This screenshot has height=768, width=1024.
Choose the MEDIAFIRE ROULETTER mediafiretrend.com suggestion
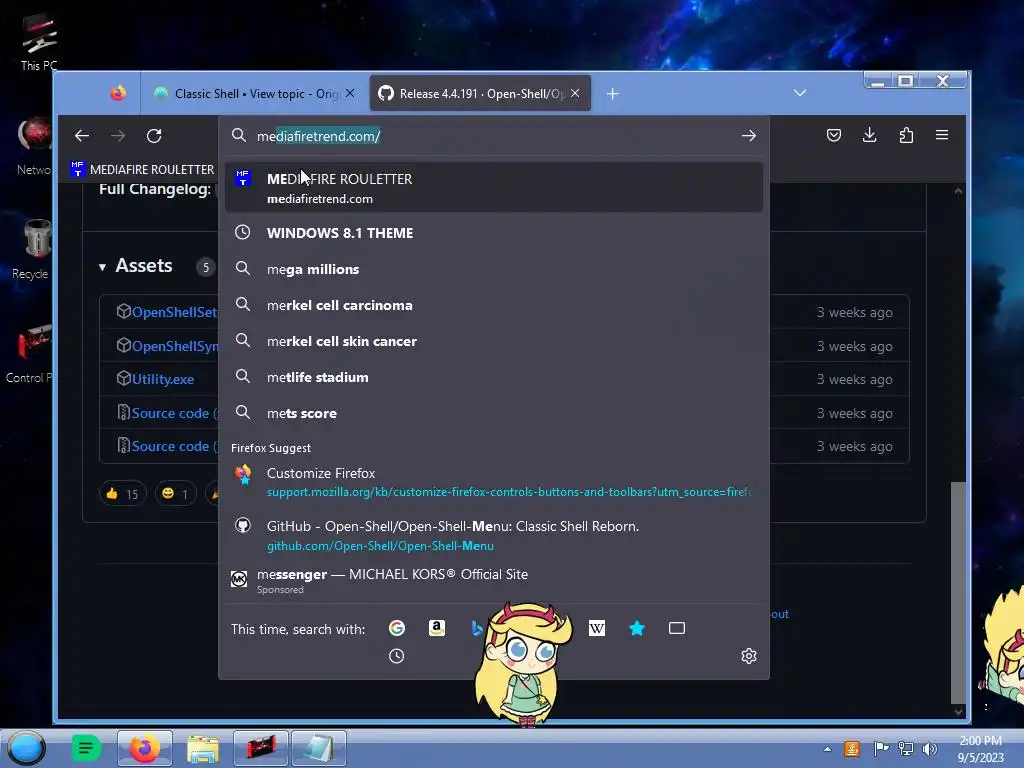coord(494,187)
